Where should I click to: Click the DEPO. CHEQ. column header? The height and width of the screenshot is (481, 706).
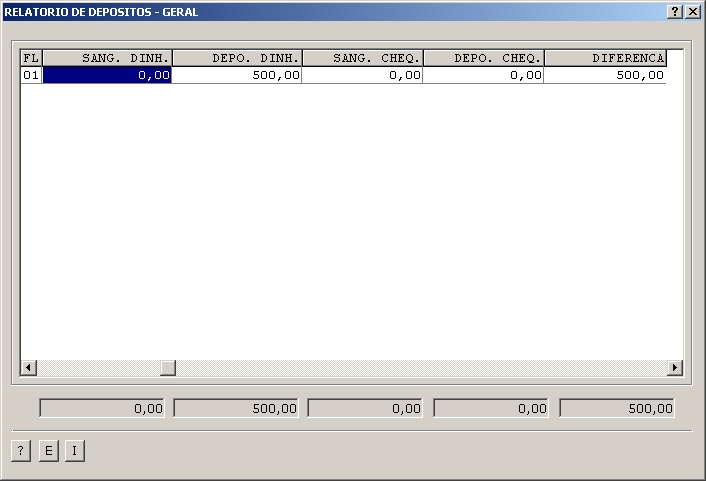484,58
